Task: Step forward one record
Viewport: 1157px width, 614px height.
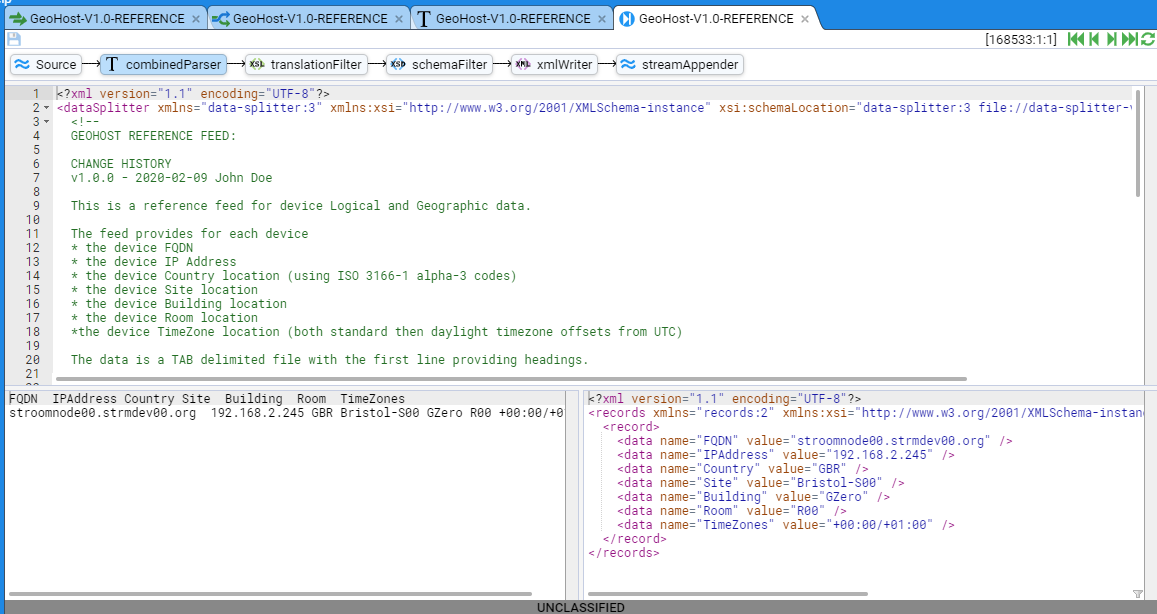Action: coord(1112,39)
